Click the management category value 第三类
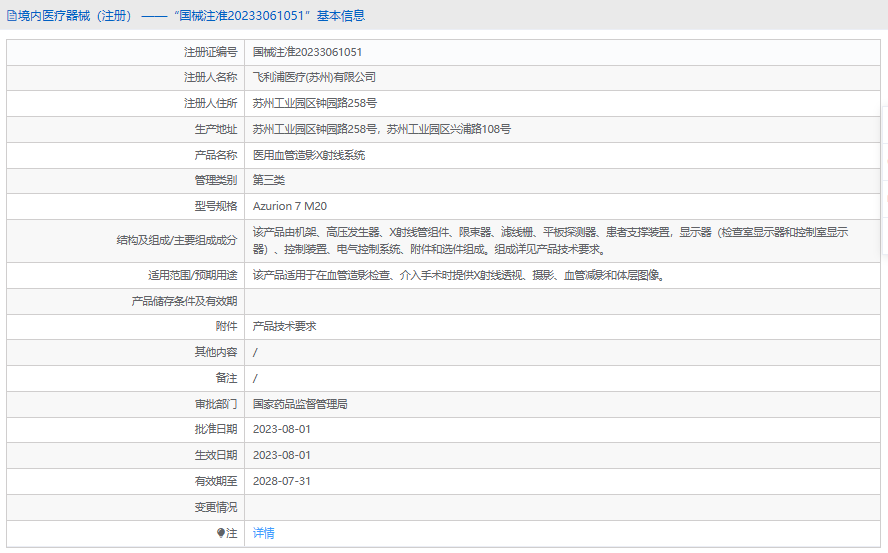This screenshot has height=553, width=888. [x=269, y=180]
